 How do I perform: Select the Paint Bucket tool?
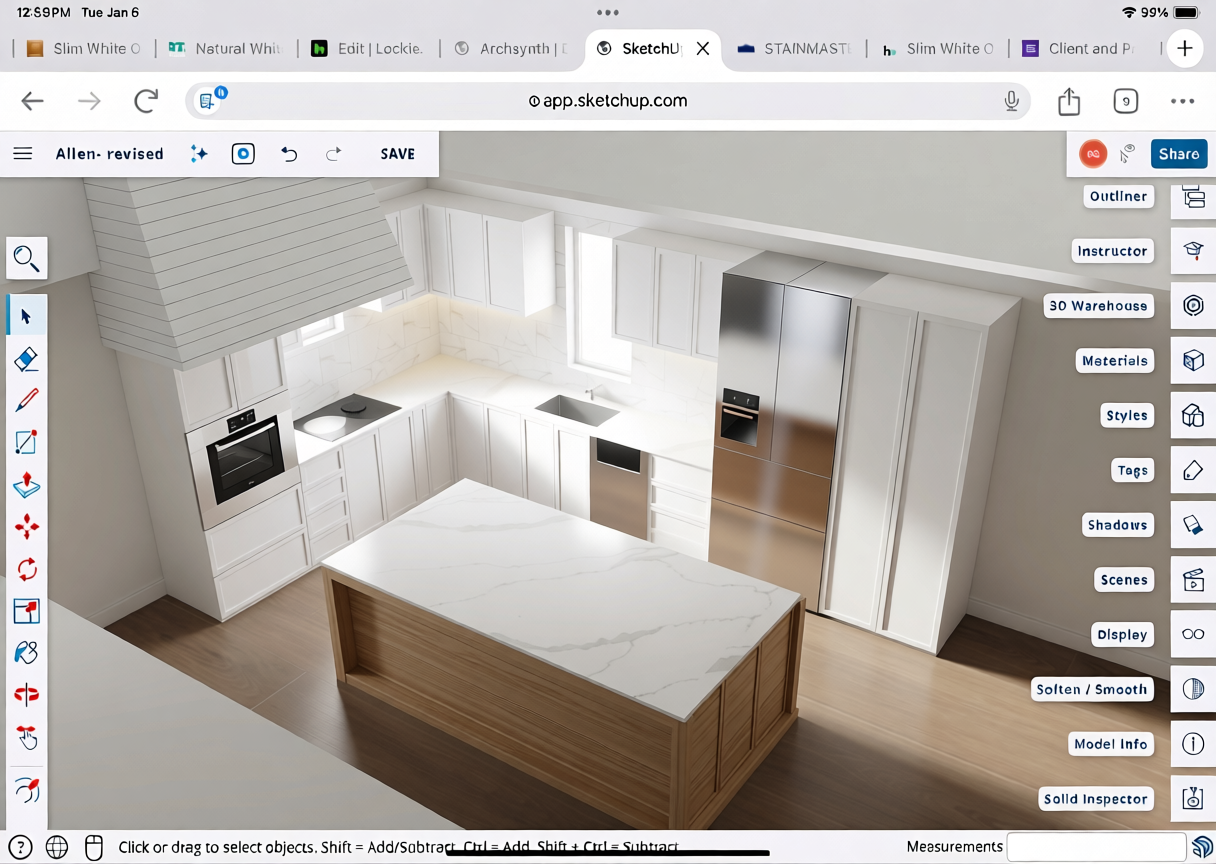(x=27, y=653)
